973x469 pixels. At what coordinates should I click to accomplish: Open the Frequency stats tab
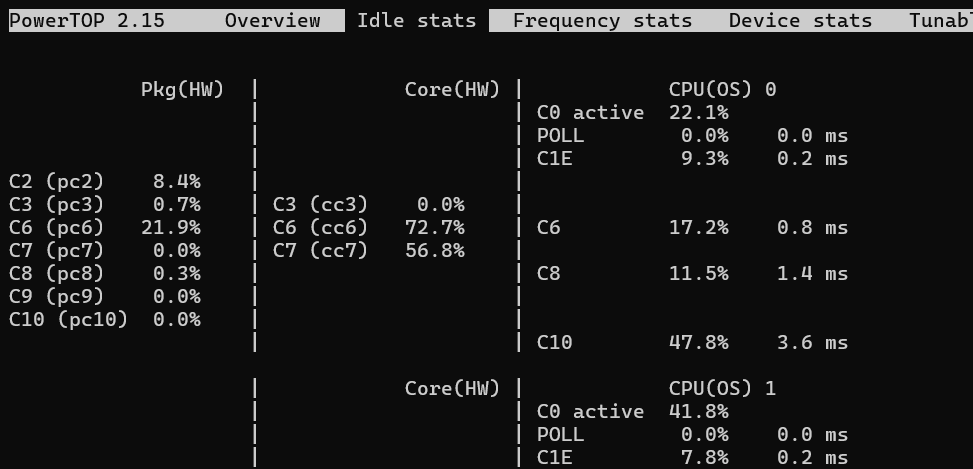coord(602,20)
